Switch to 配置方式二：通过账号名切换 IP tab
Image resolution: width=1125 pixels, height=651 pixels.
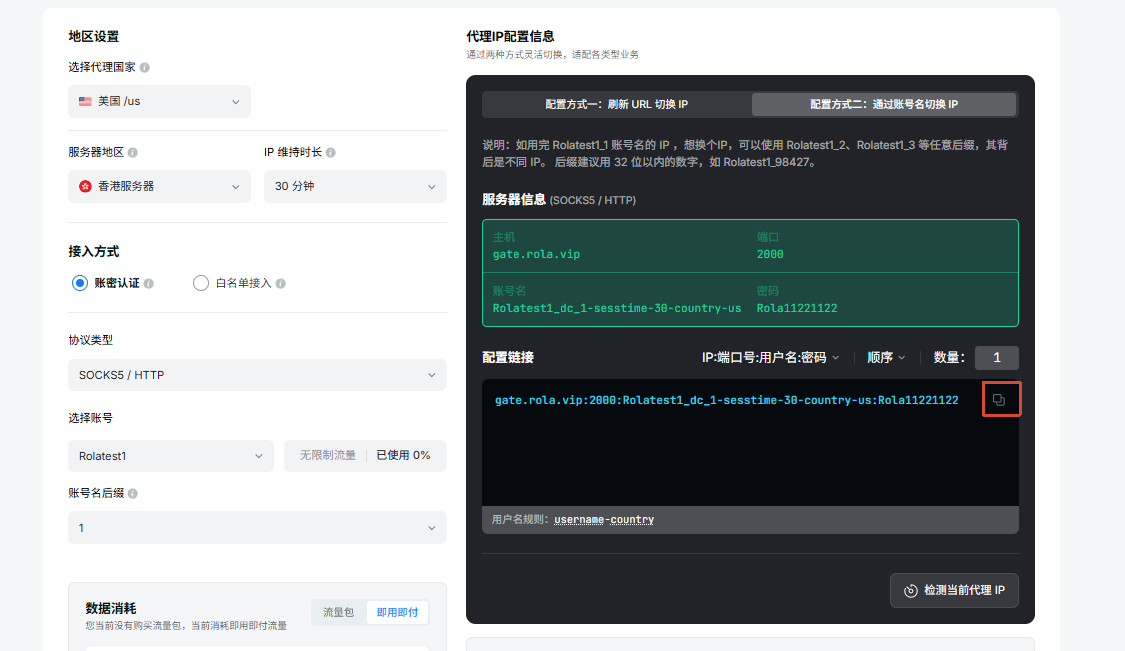click(884, 104)
